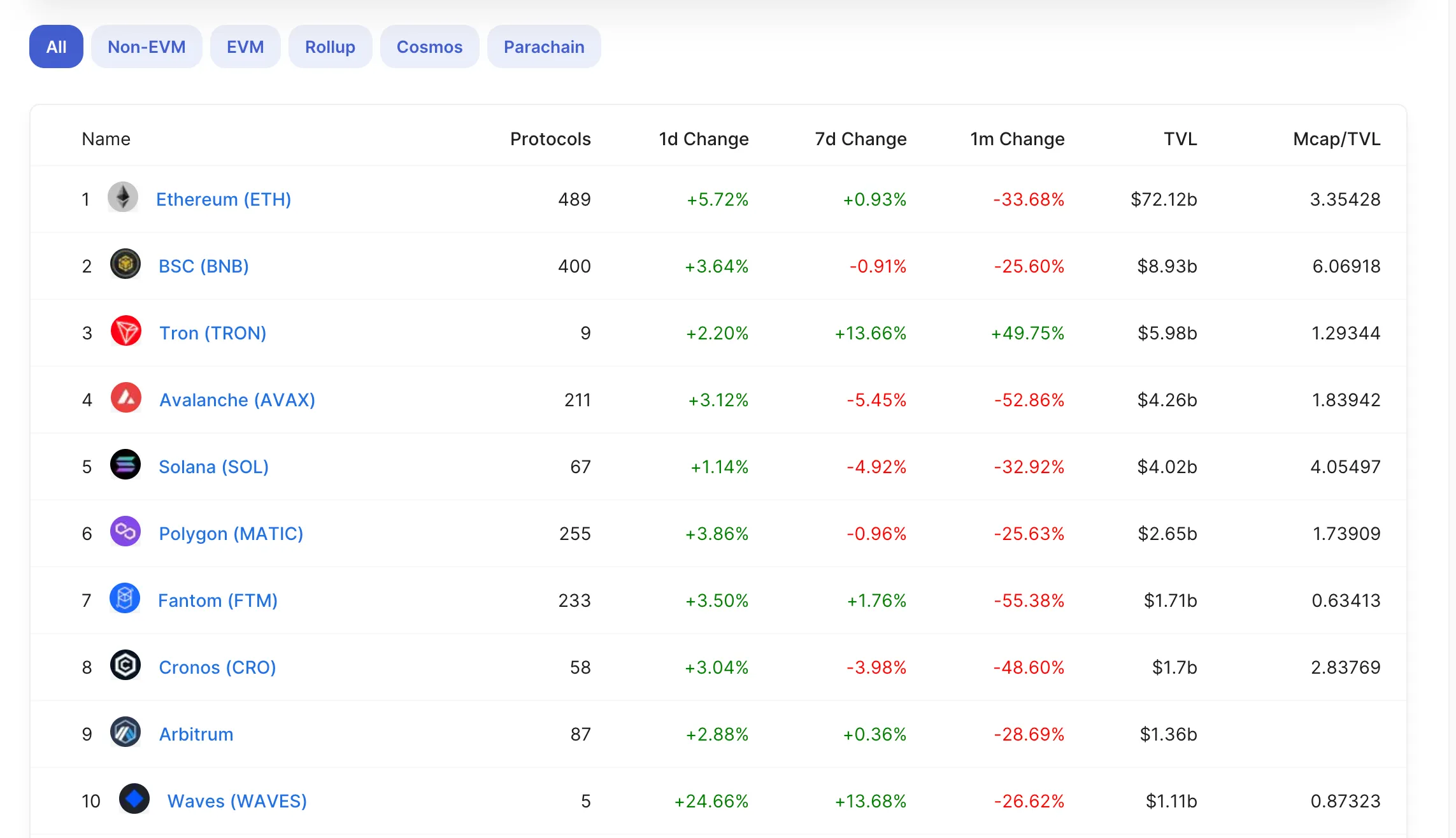Click Fantom's 1m change -55.38%
This screenshot has height=838, width=1456.
point(1029,600)
